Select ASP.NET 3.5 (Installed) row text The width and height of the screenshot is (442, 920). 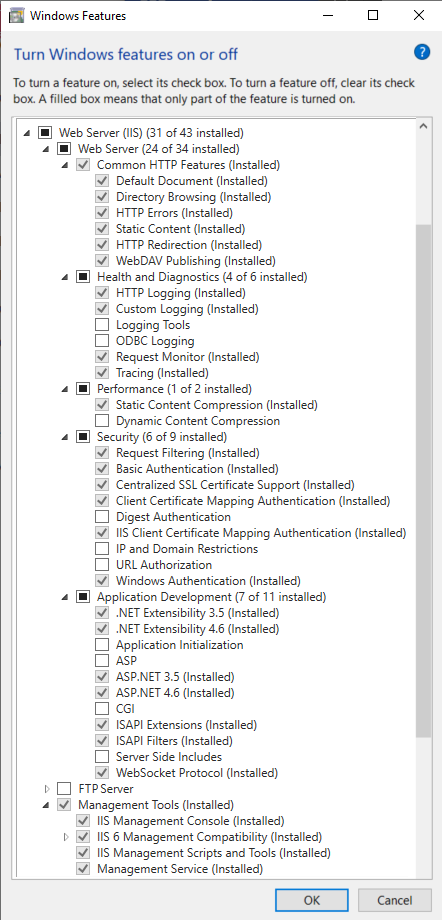coord(175,677)
